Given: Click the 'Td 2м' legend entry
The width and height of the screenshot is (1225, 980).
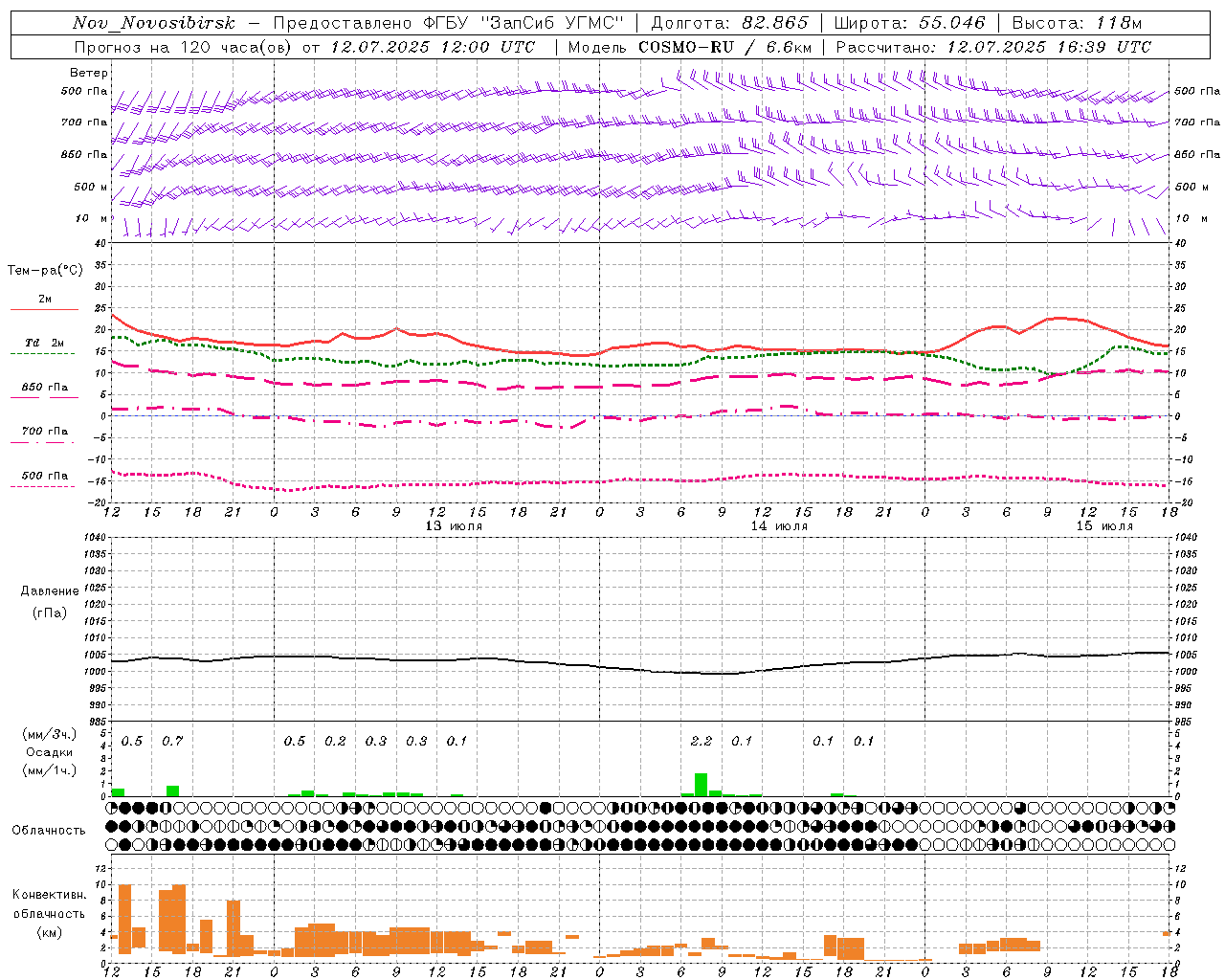Looking at the screenshot, I should 44,343.
